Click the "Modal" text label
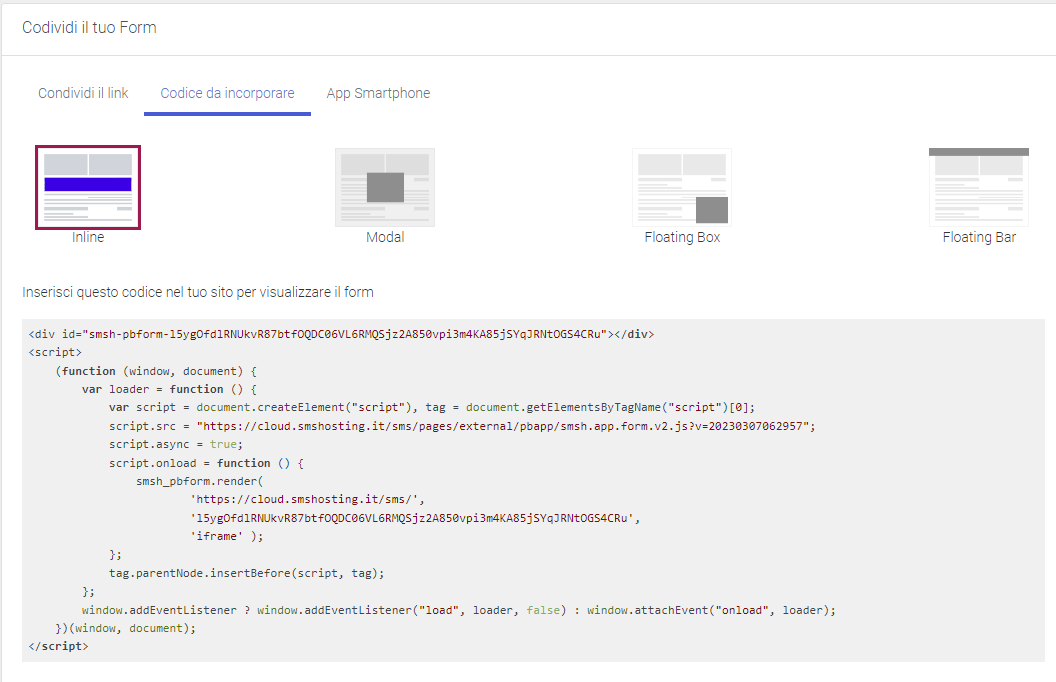The height and width of the screenshot is (682, 1056). [385, 237]
